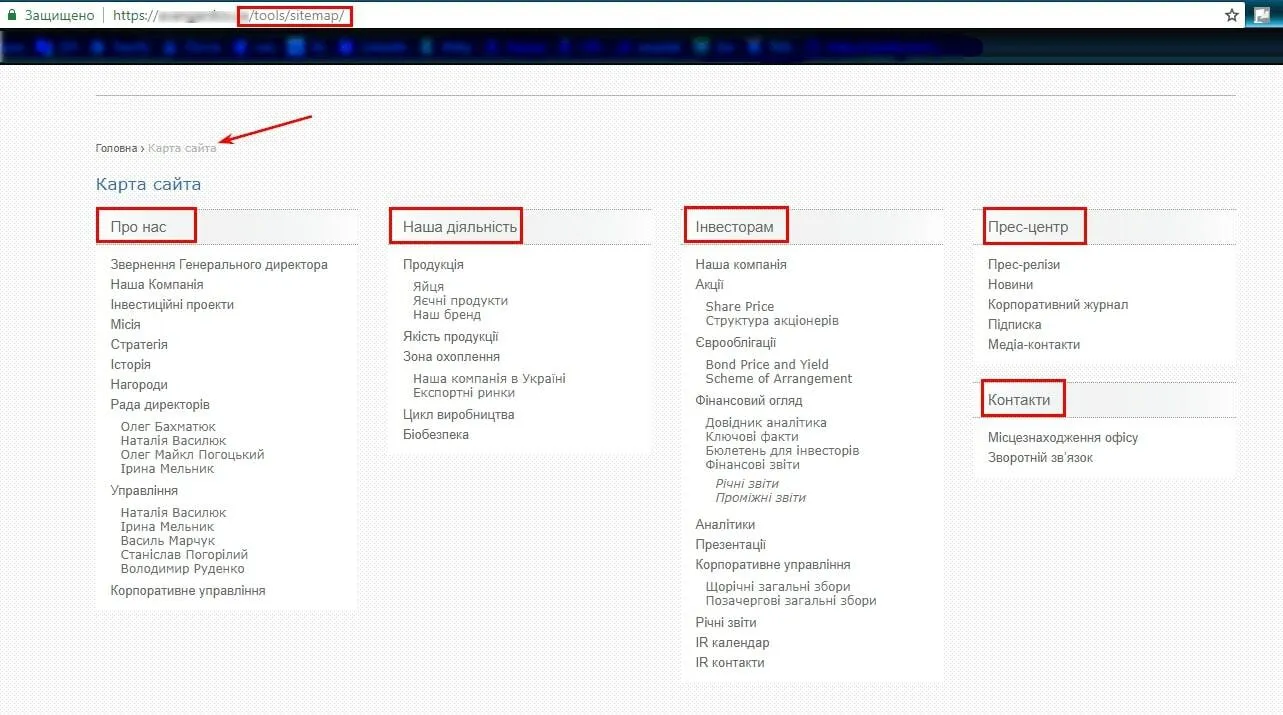
Task: Open the Продукція link
Action: [x=433, y=265]
